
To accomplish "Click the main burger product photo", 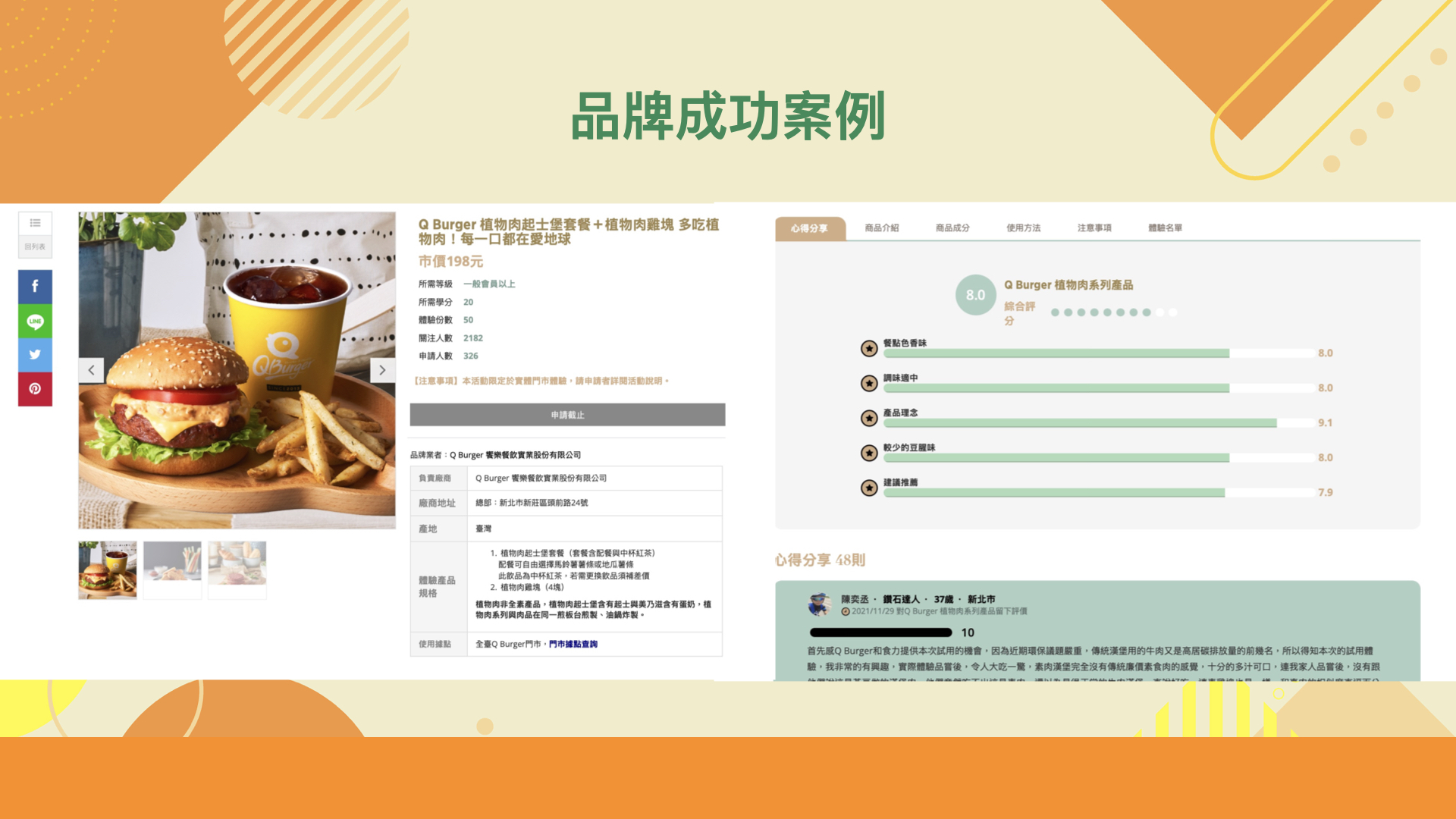I will click(x=237, y=370).
